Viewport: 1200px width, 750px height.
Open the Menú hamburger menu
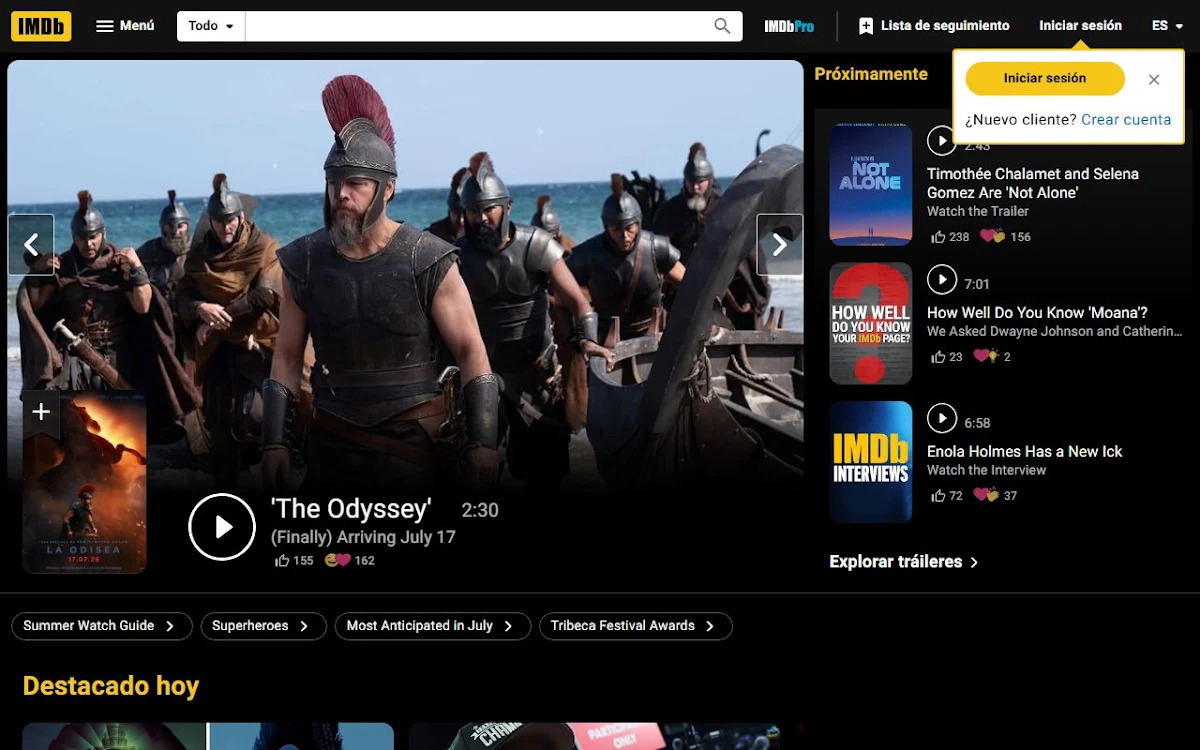[x=125, y=26]
